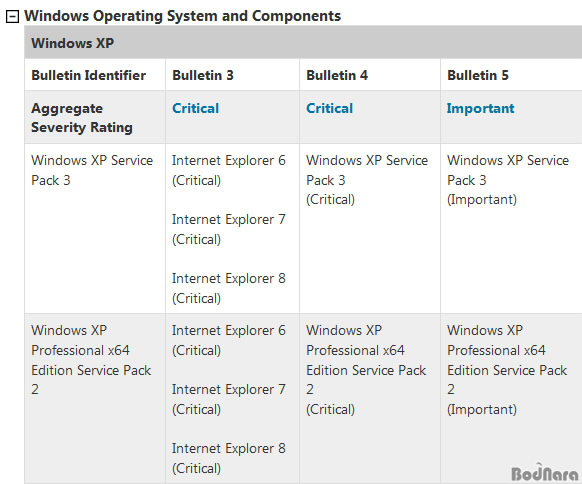Select the Bulletin 4 column header

[x=370, y=75]
